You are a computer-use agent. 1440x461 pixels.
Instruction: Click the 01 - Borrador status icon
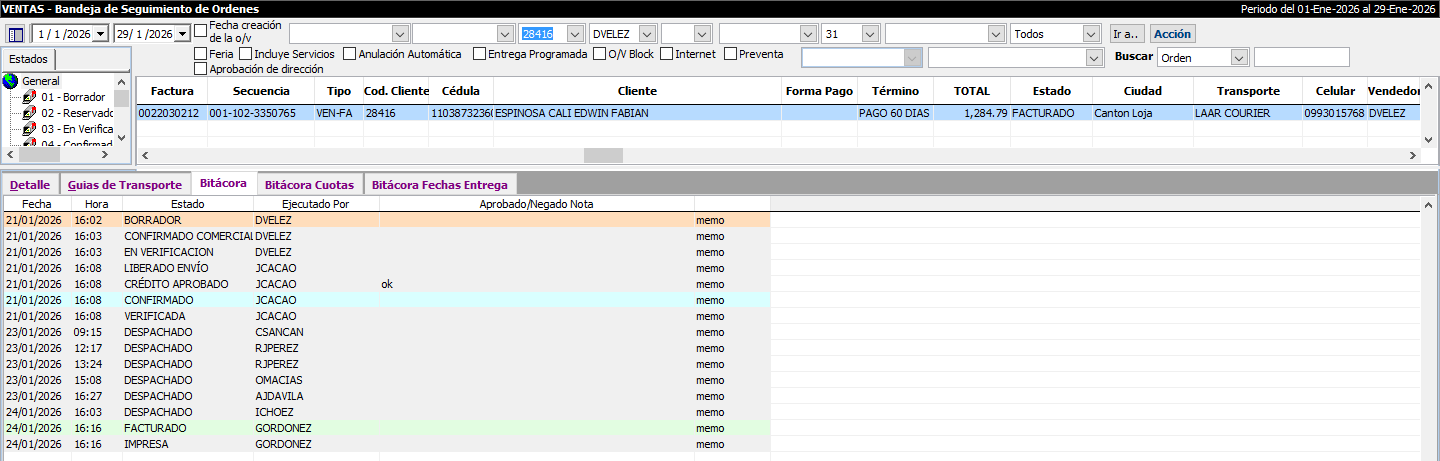[x=30, y=98]
